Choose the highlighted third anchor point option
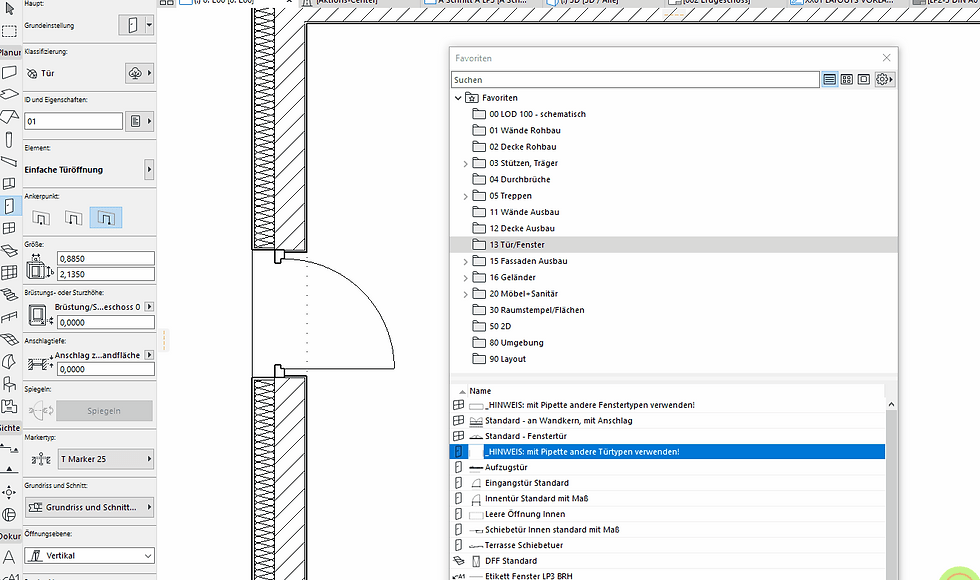 pos(106,218)
